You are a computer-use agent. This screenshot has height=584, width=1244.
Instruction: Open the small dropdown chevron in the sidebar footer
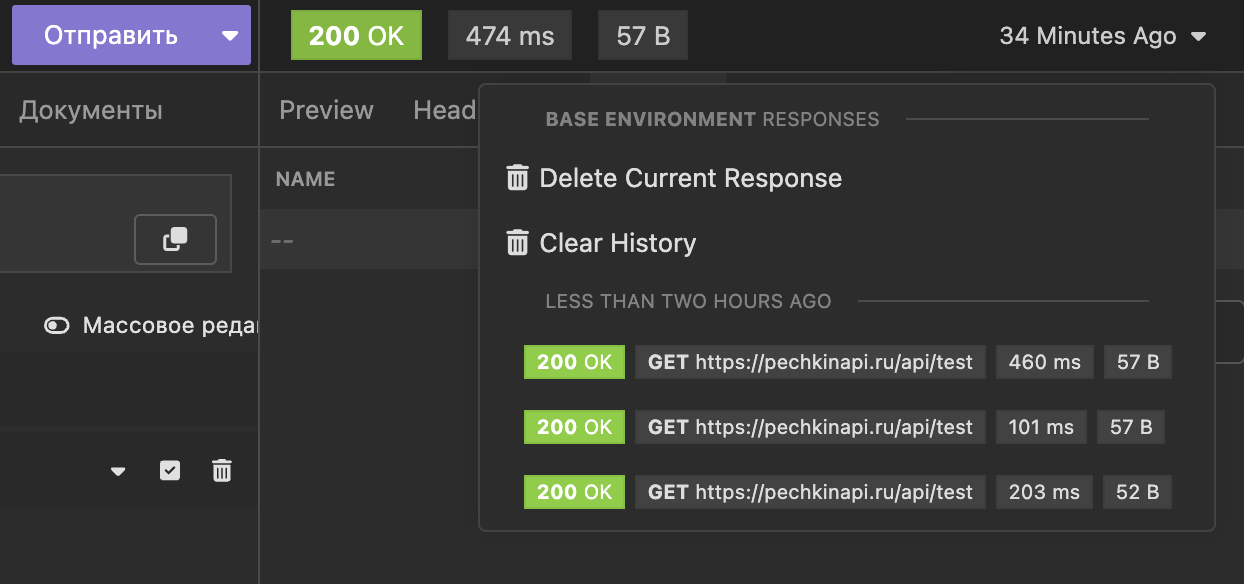click(x=117, y=470)
